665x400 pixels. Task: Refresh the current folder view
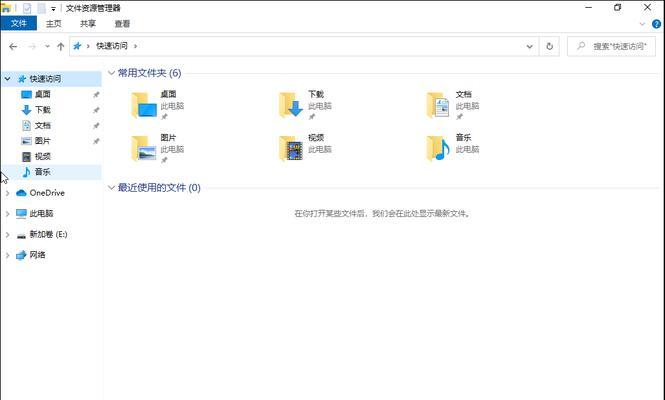tap(550, 46)
